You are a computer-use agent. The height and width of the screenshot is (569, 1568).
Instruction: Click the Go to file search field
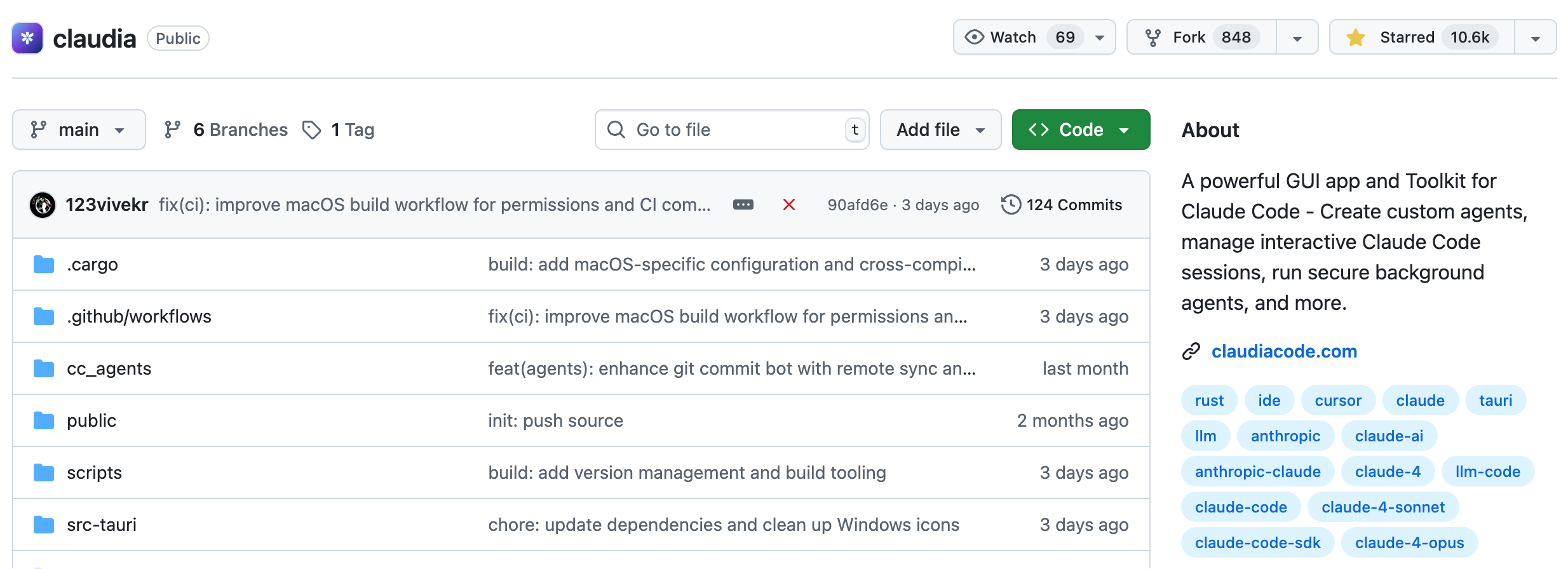click(x=732, y=130)
